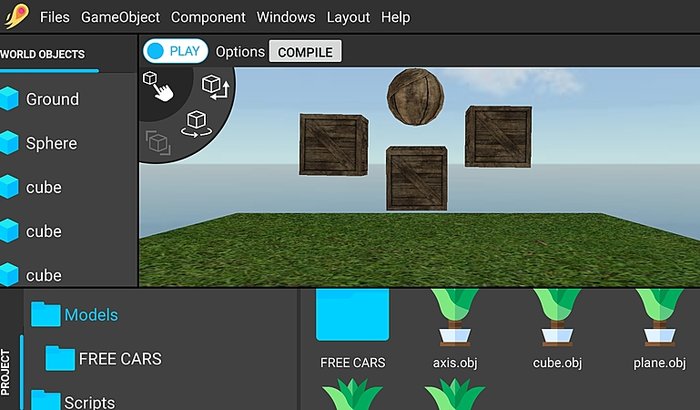Select the sphere in the scene view
This screenshot has width=700, height=410.
pos(414,96)
